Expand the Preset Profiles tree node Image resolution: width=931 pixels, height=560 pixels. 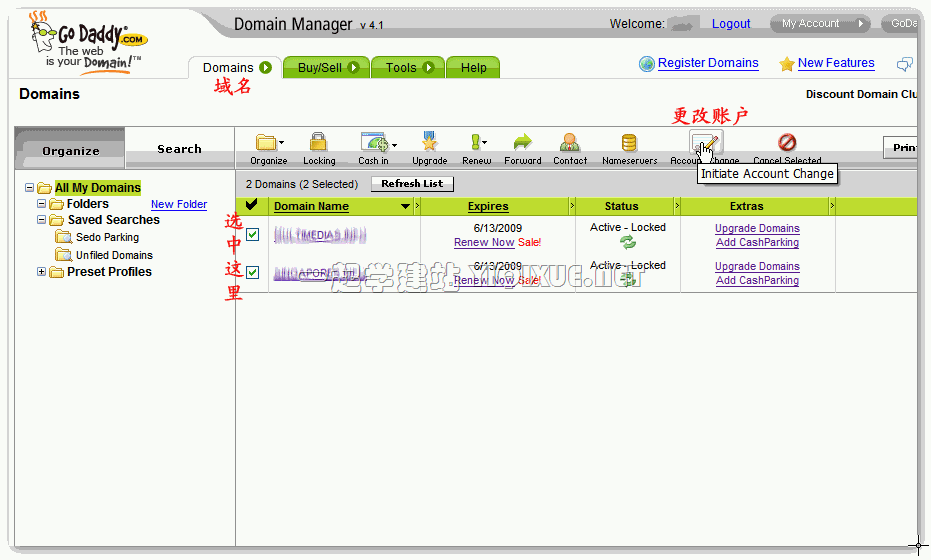click(x=42, y=271)
